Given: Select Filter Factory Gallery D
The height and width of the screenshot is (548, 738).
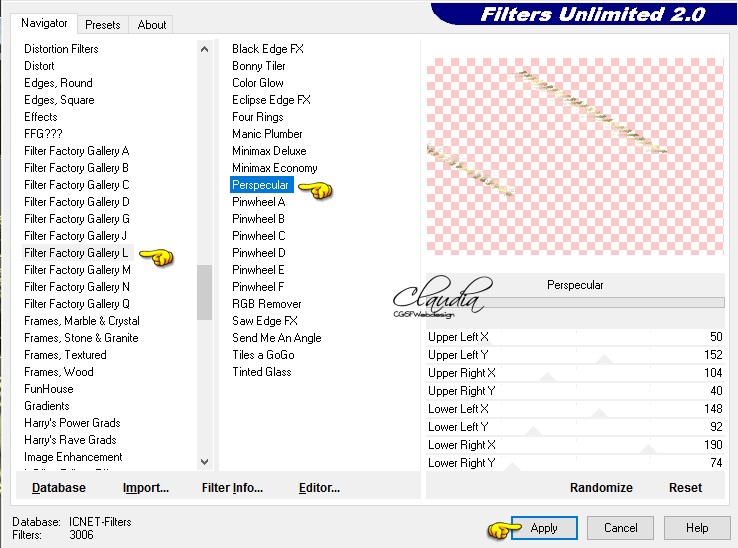Looking at the screenshot, I should [77, 201].
